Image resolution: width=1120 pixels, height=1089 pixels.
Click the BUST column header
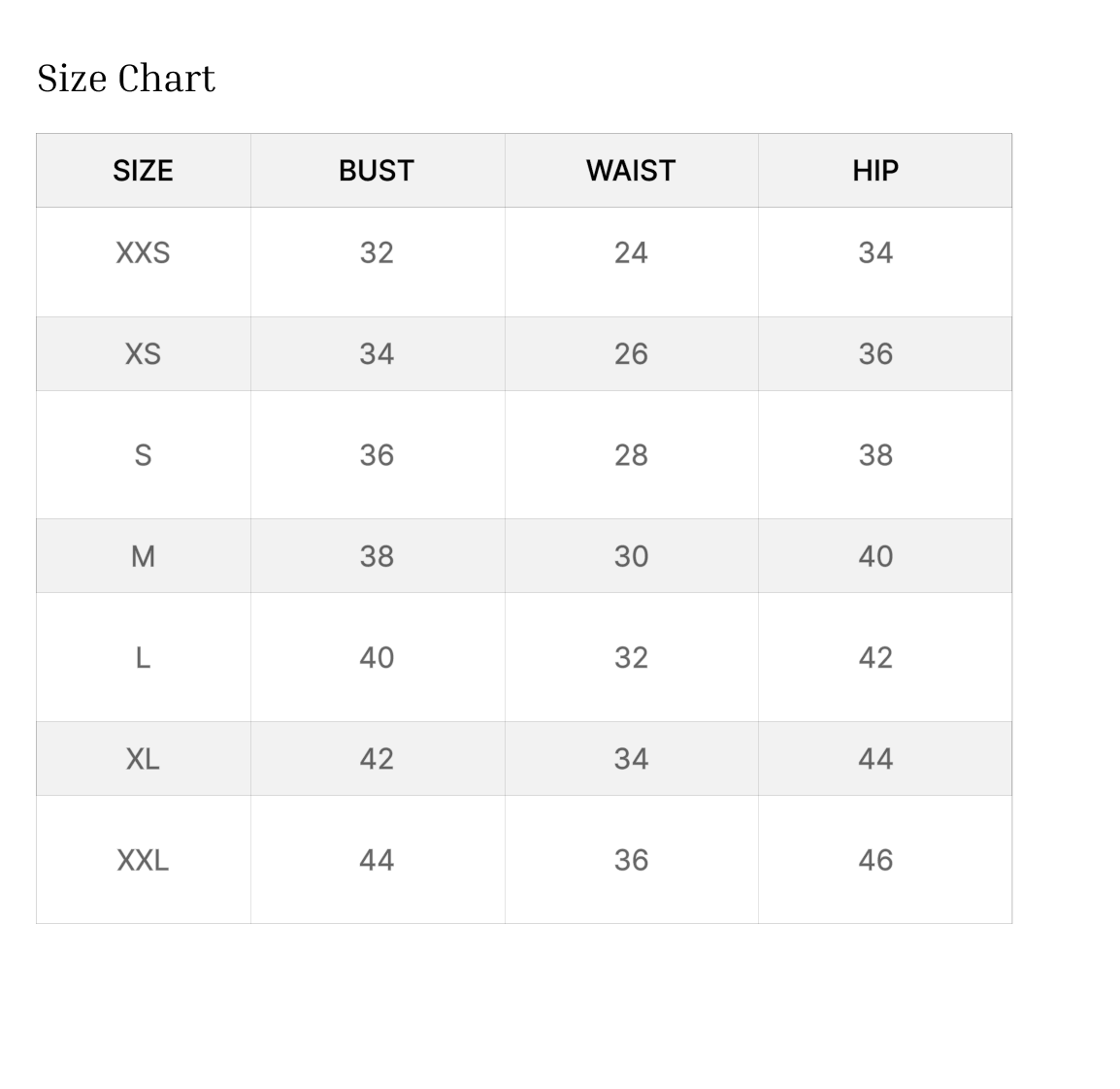pos(377,171)
